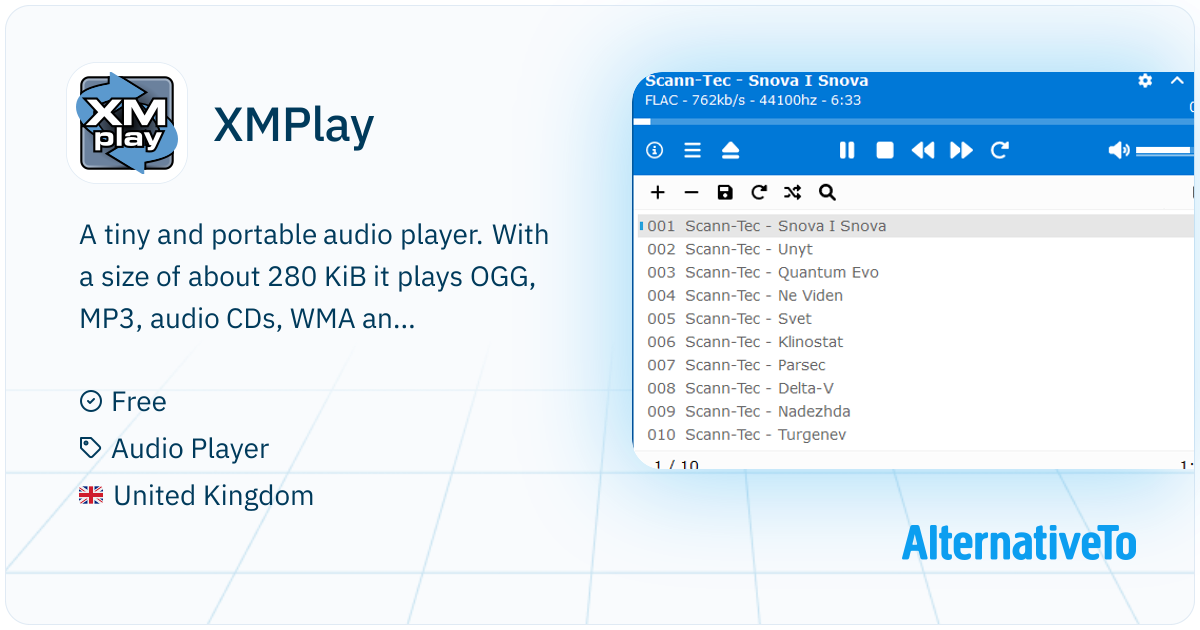Click the tiny and portable description text

click(314, 278)
